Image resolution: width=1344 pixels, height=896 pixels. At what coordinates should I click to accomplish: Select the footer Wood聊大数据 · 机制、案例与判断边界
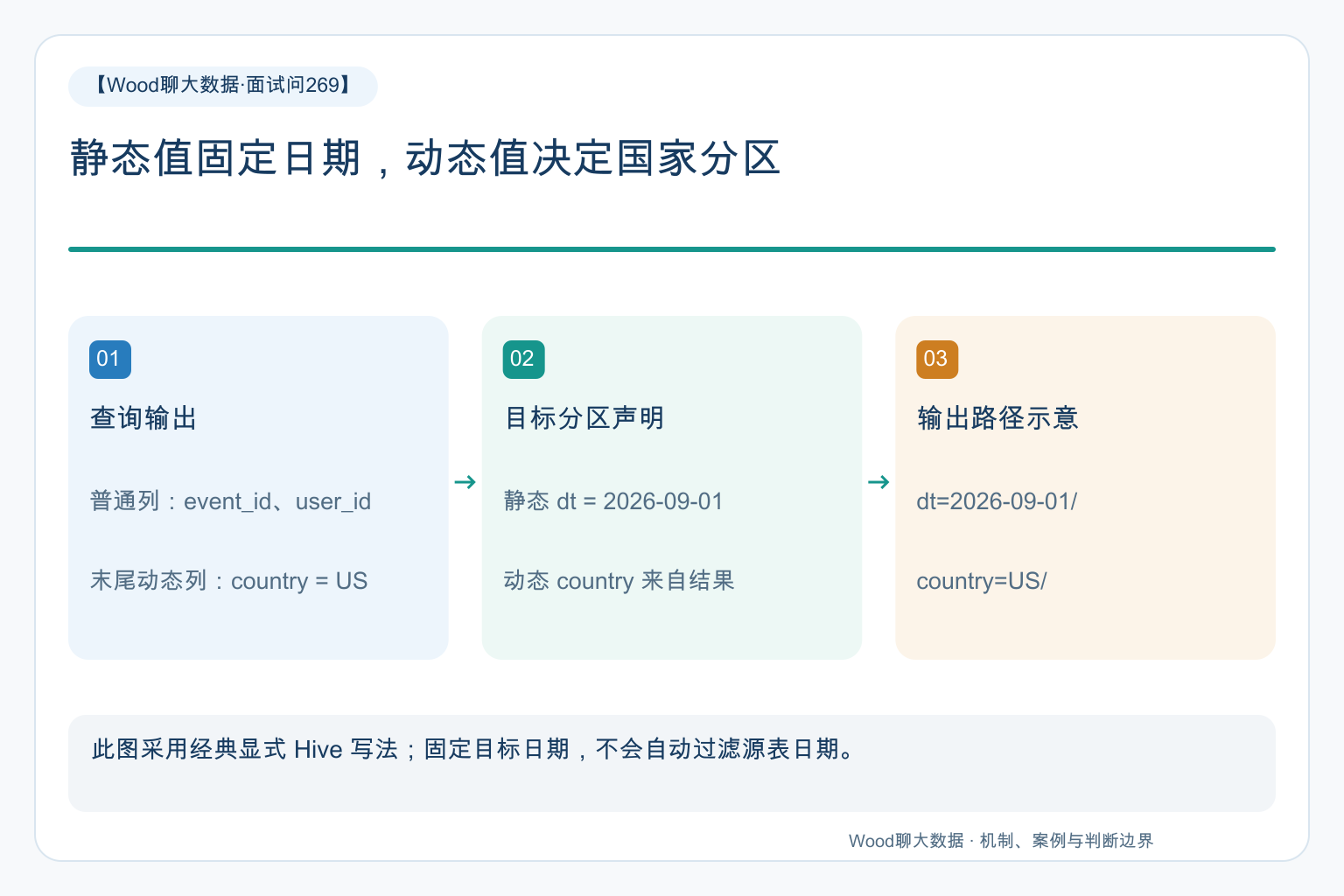click(x=1001, y=841)
